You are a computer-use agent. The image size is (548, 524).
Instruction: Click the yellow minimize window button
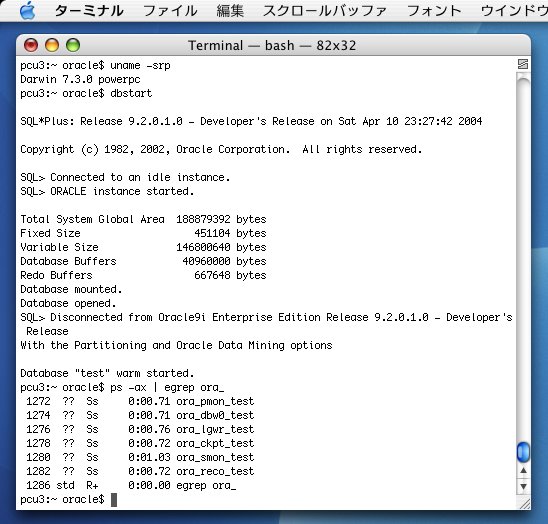click(52, 45)
